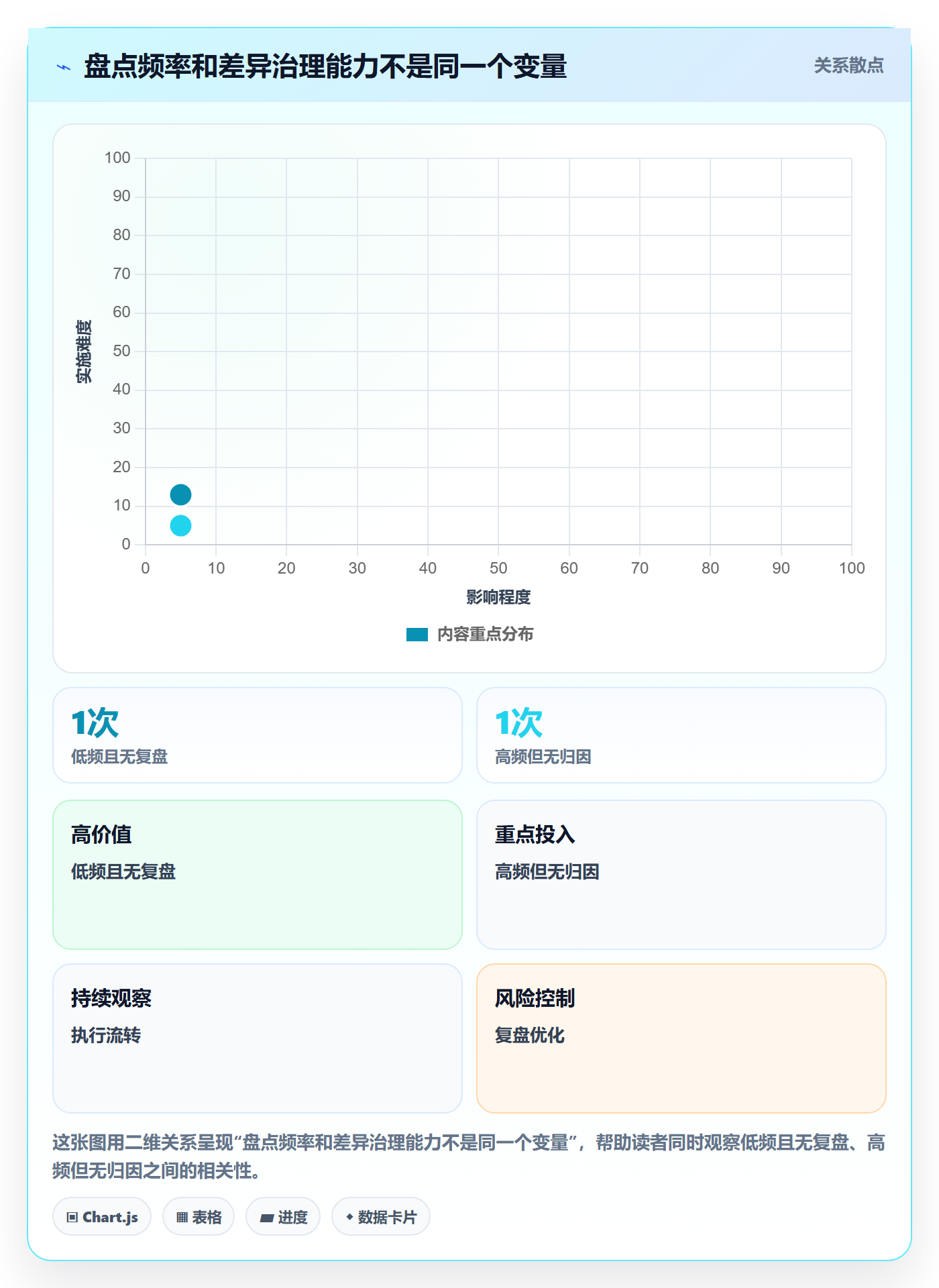Open the 高价值 quadrant card
The height and width of the screenshot is (1288, 939).
pos(258,875)
